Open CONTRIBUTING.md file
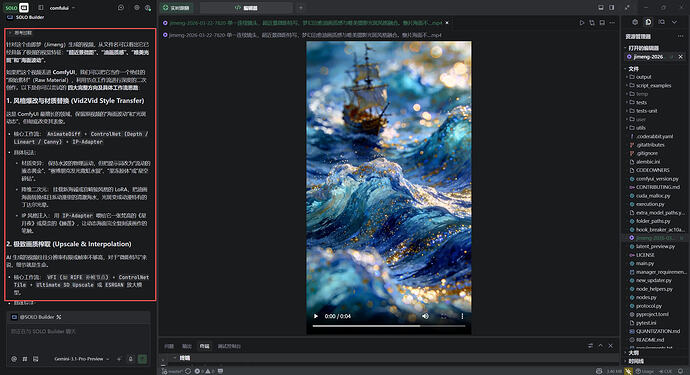 pyautogui.click(x=657, y=187)
